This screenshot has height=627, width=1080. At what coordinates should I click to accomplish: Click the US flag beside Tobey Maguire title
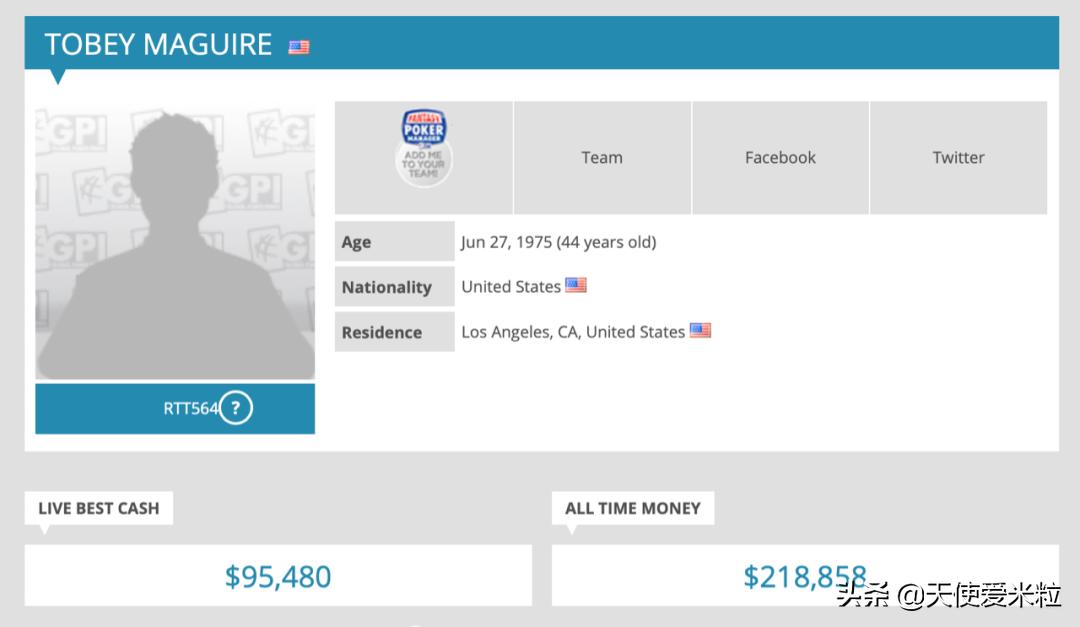coord(299,47)
